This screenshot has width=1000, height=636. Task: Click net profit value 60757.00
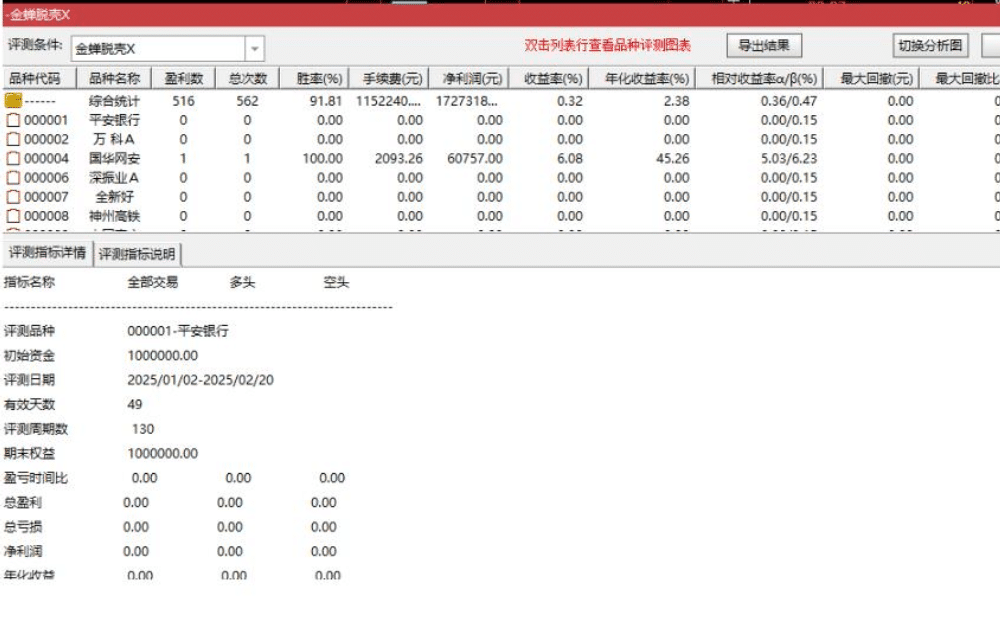(x=474, y=158)
